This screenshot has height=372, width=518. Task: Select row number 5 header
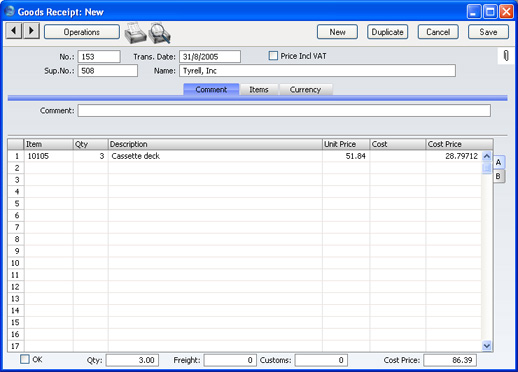point(16,204)
